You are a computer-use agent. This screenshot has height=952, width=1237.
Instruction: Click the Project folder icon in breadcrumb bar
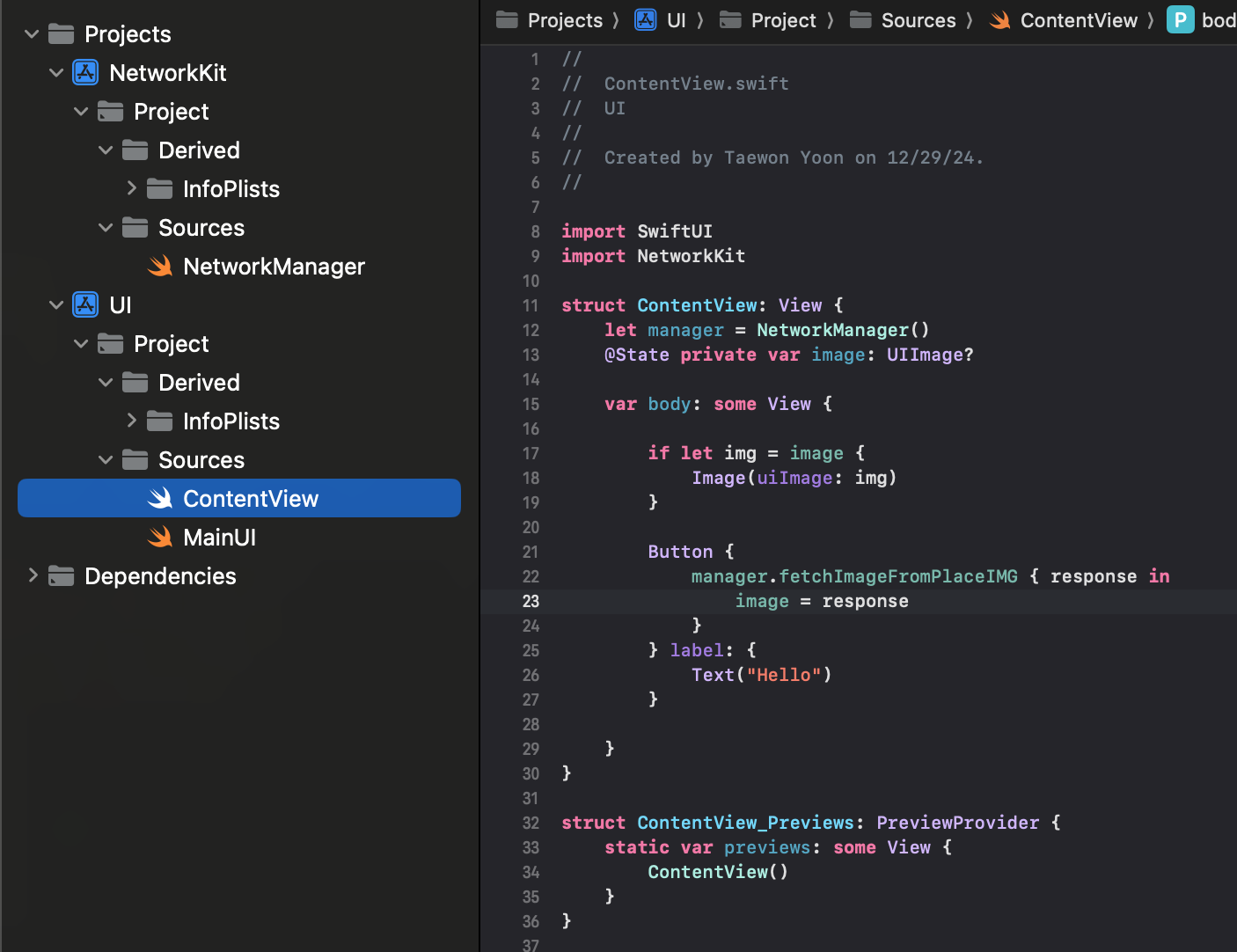(x=730, y=20)
